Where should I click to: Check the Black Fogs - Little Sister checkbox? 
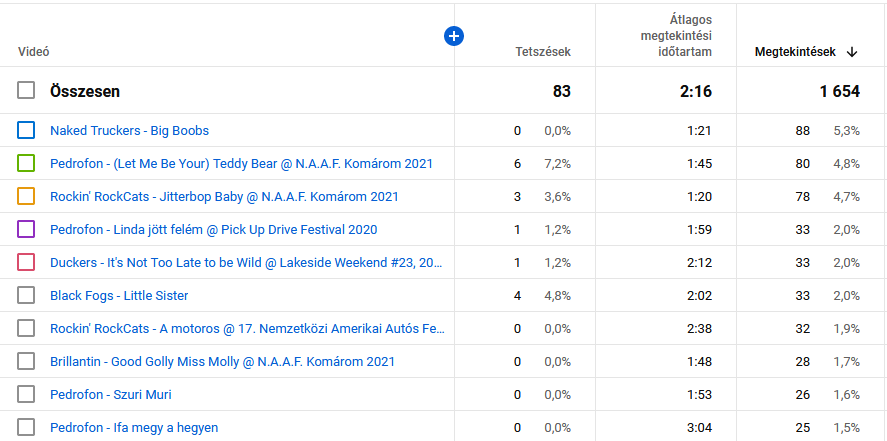(26, 295)
